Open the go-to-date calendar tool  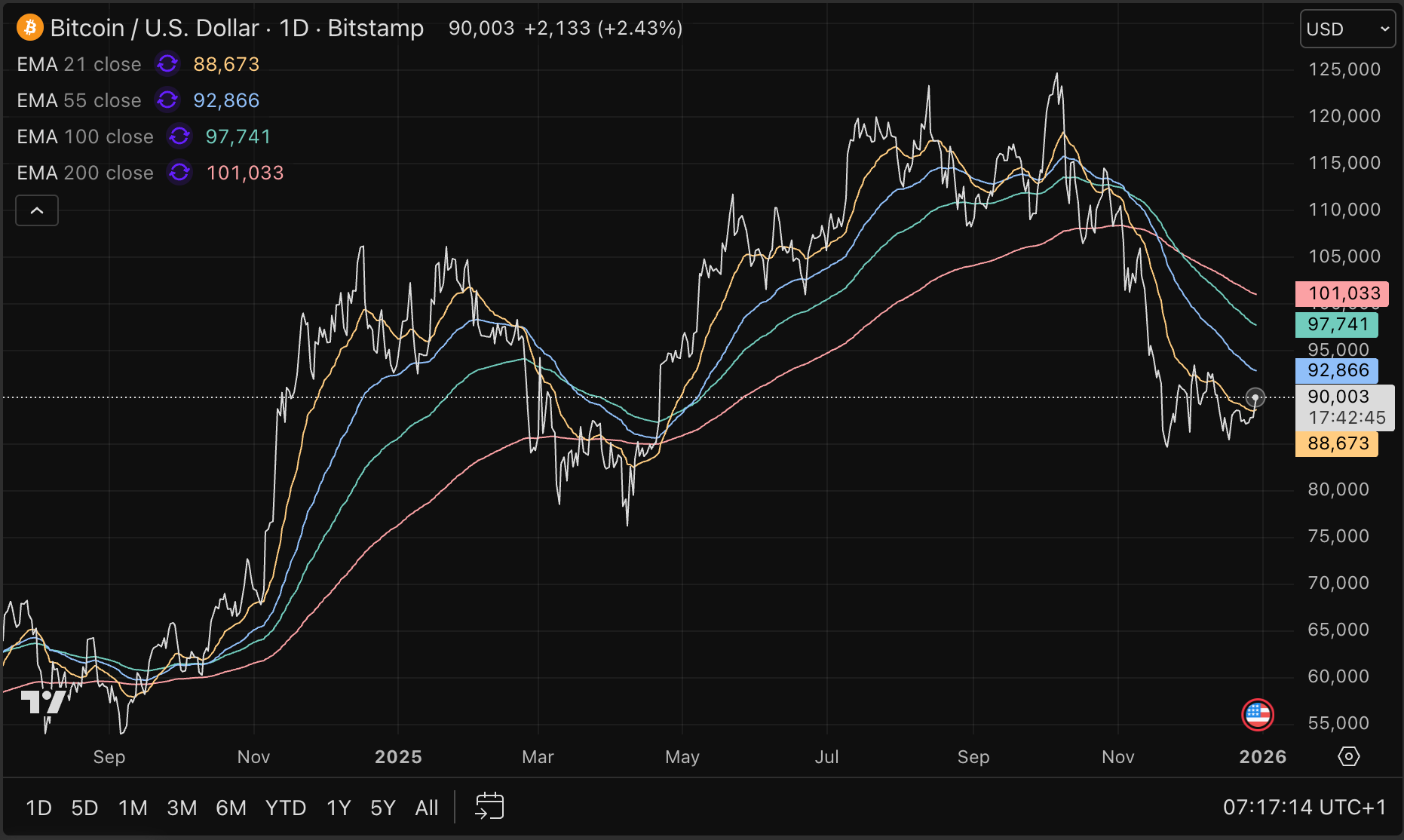(x=489, y=806)
